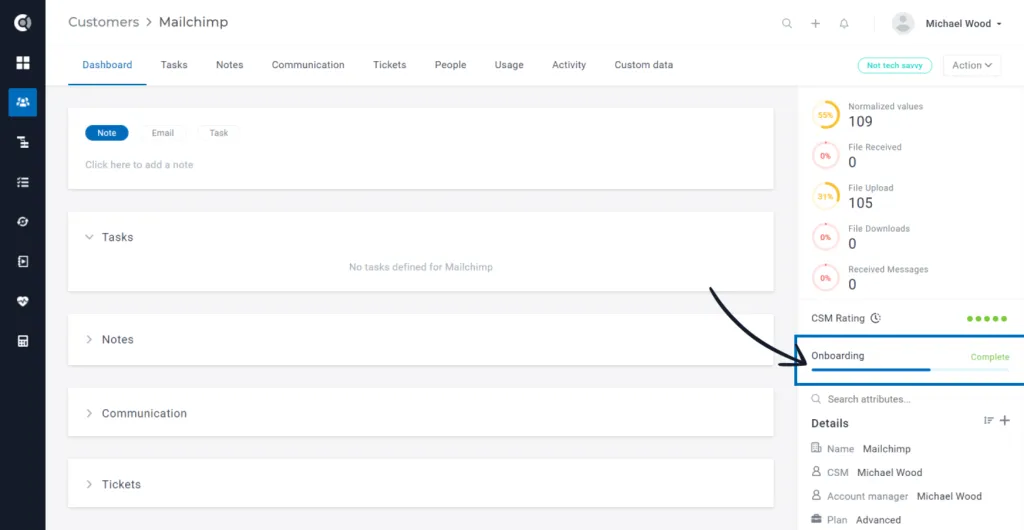1024x530 pixels.
Task: Click the person icon beside CSM
Action: coord(816,471)
